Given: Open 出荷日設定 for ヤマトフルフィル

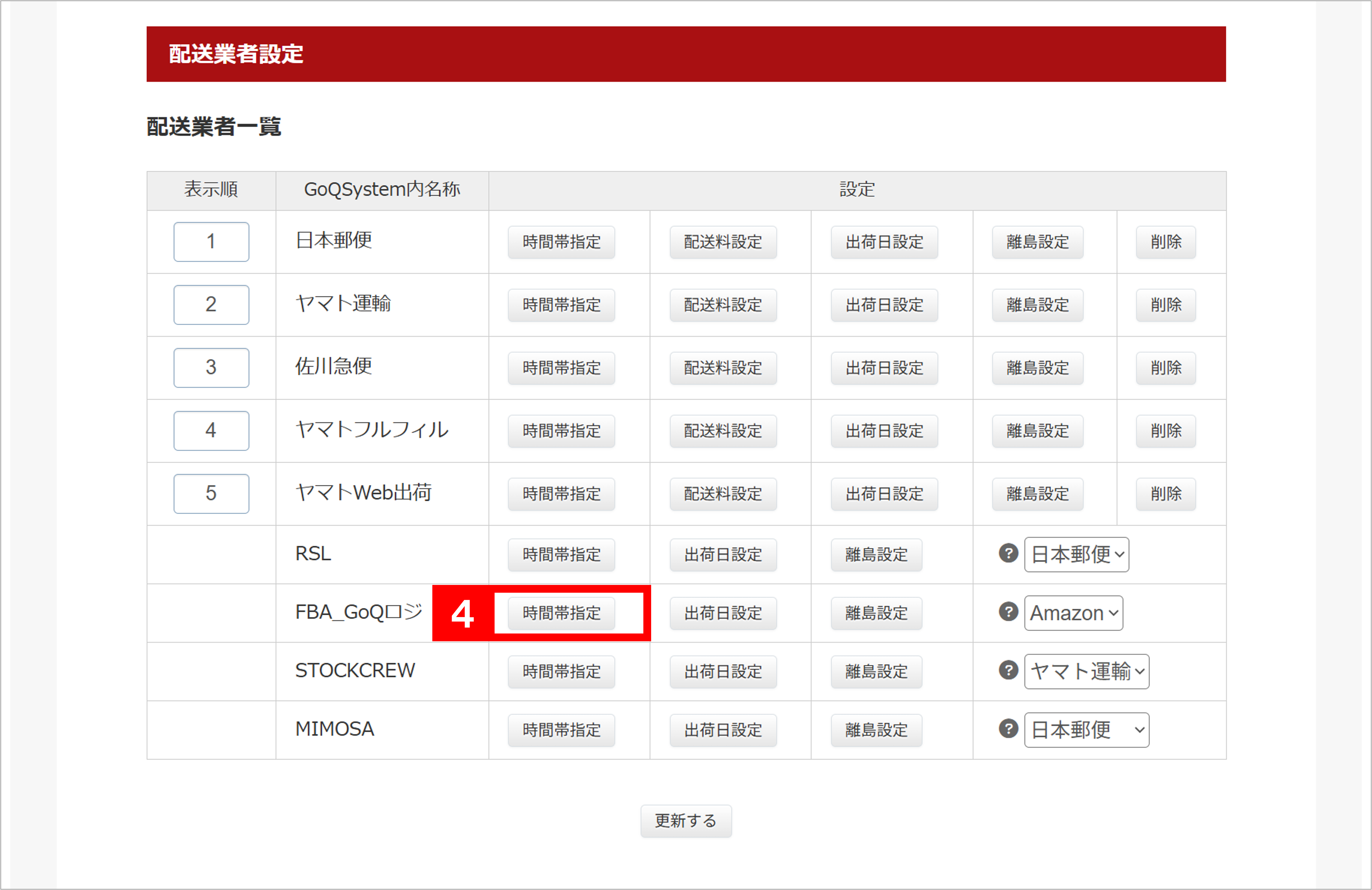Looking at the screenshot, I should point(884,431).
